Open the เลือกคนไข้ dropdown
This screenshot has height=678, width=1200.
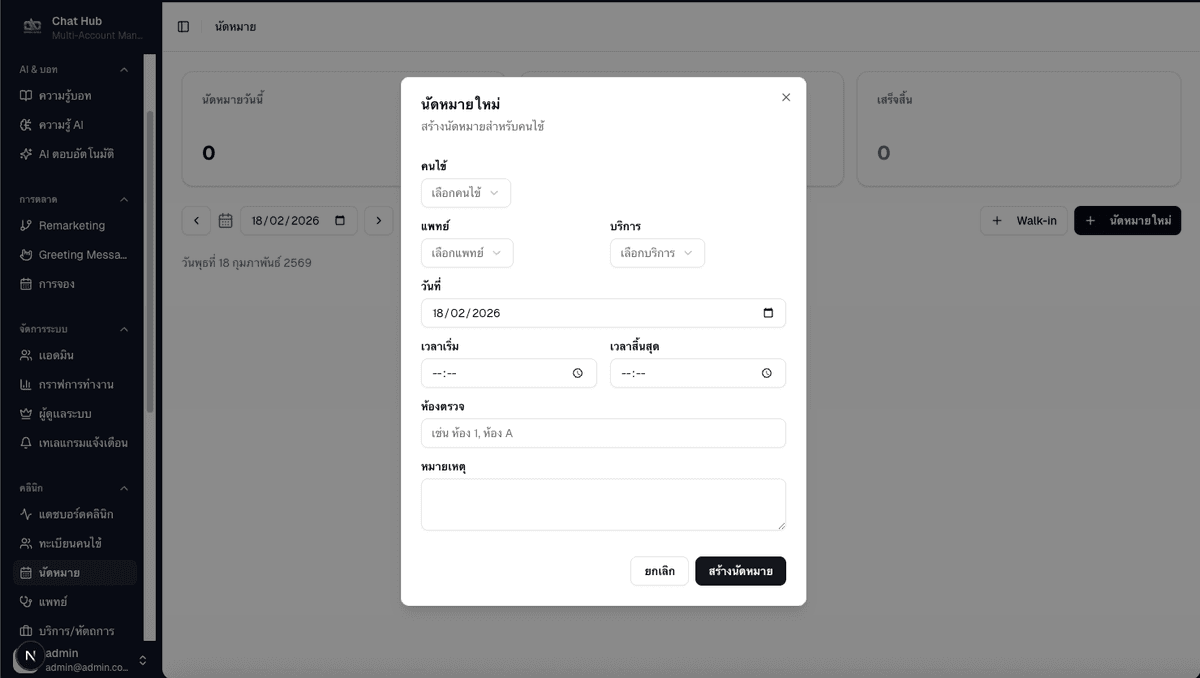pos(466,193)
